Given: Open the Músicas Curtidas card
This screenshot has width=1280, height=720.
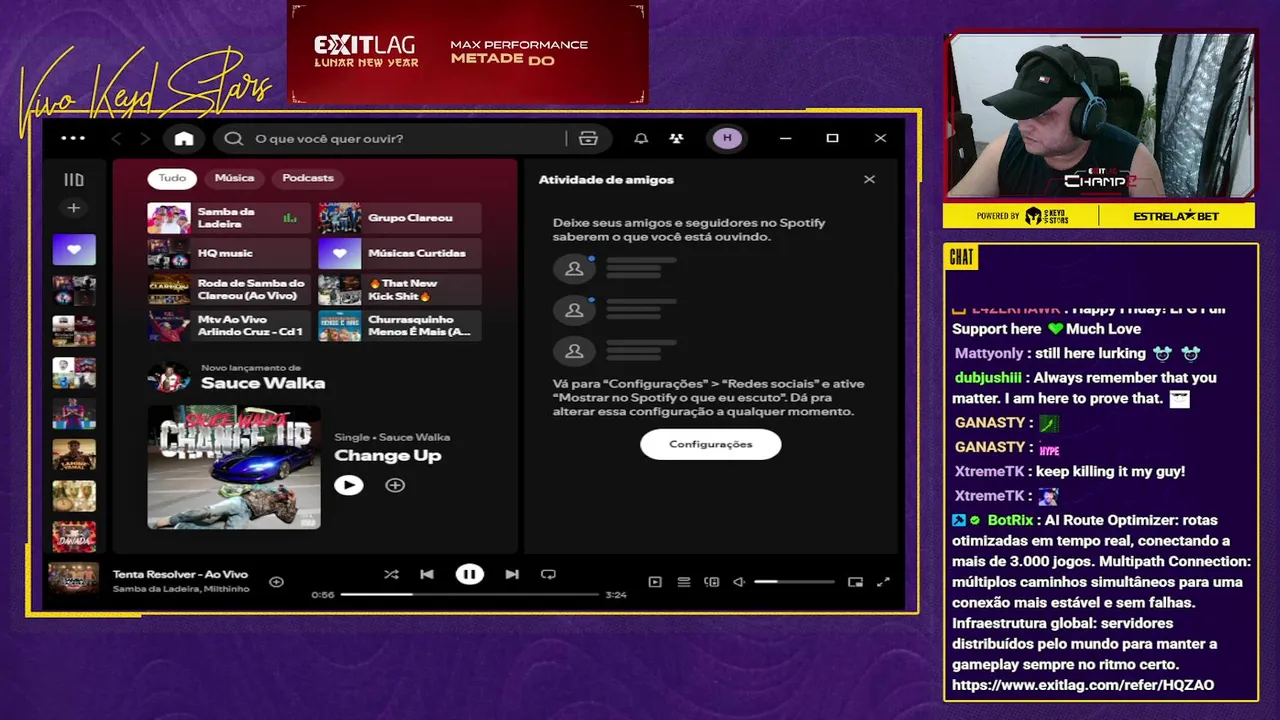Looking at the screenshot, I should [400, 254].
